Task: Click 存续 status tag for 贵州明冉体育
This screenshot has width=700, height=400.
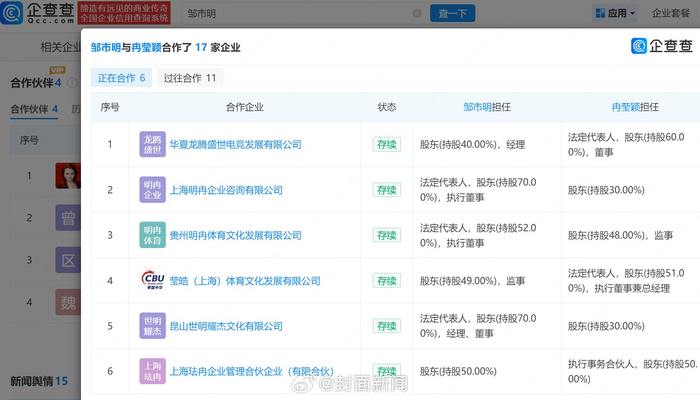Action: point(387,235)
